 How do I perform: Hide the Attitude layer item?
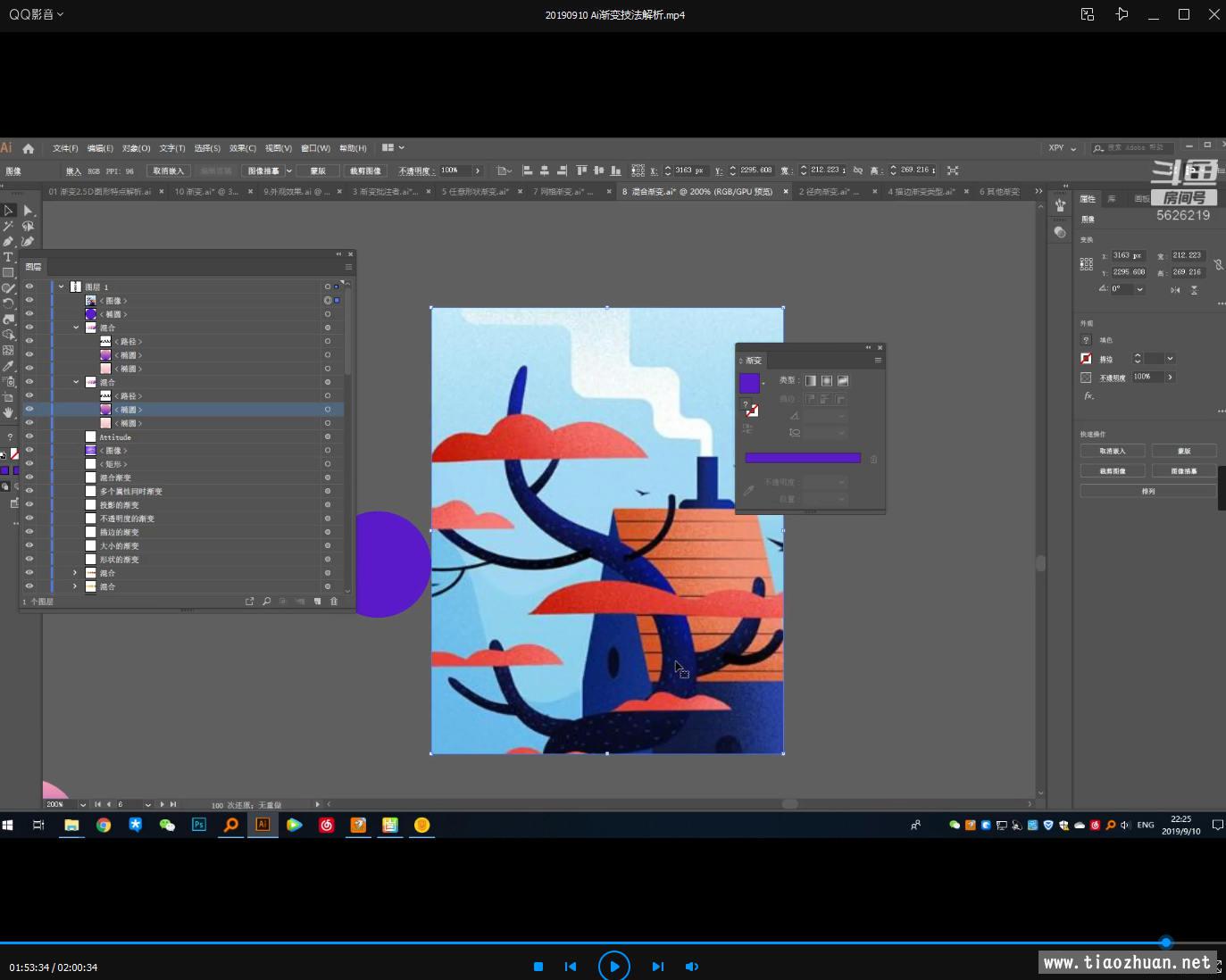pos(29,436)
